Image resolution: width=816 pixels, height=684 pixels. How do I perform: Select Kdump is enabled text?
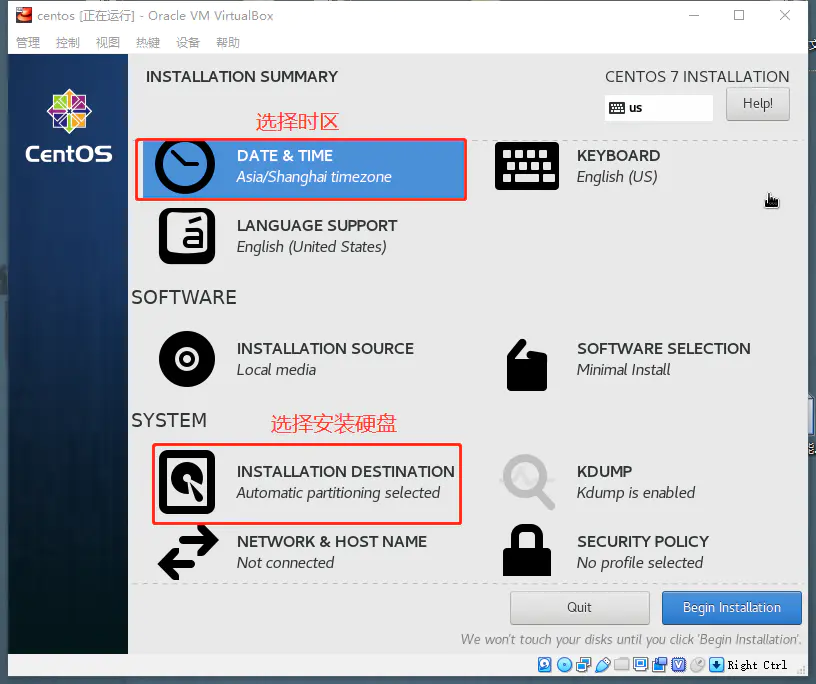636,492
